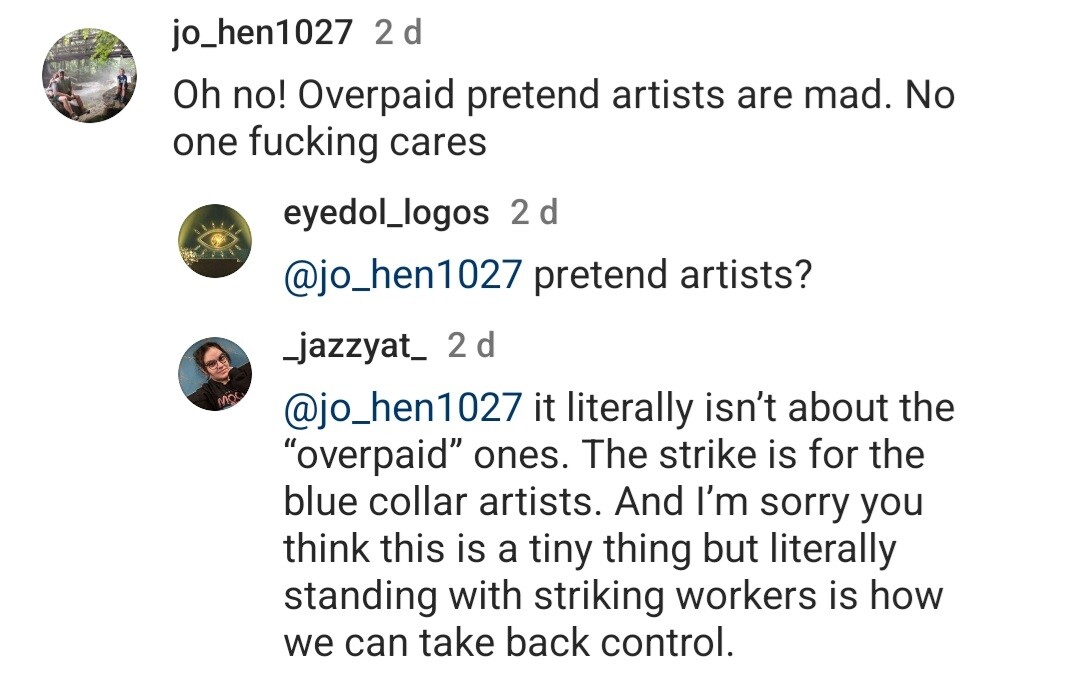The width and height of the screenshot is (1078, 686).
Task: Open jo_hen1027's profile picture
Action: [89, 76]
